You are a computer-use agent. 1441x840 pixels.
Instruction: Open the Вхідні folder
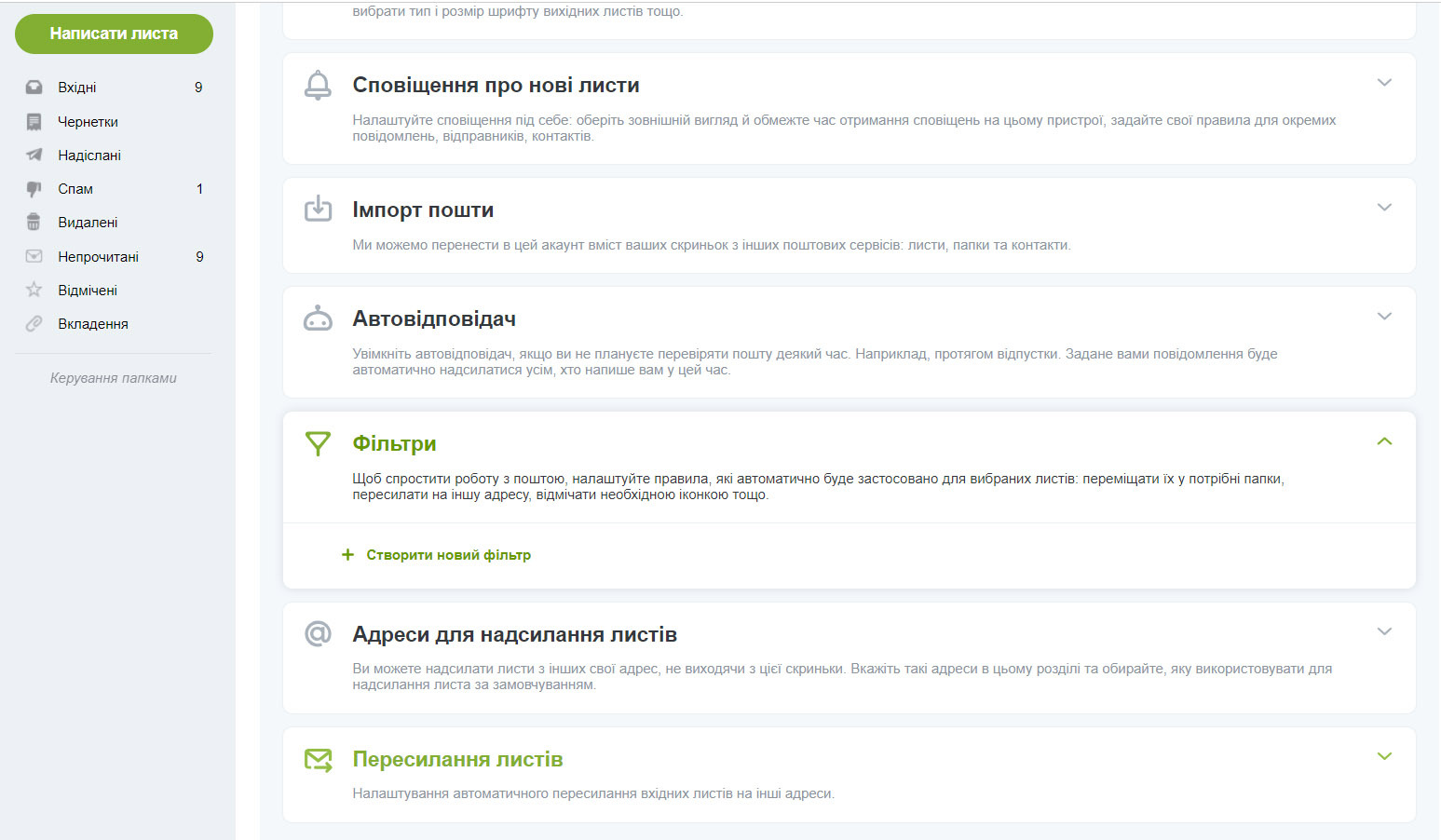(77, 88)
